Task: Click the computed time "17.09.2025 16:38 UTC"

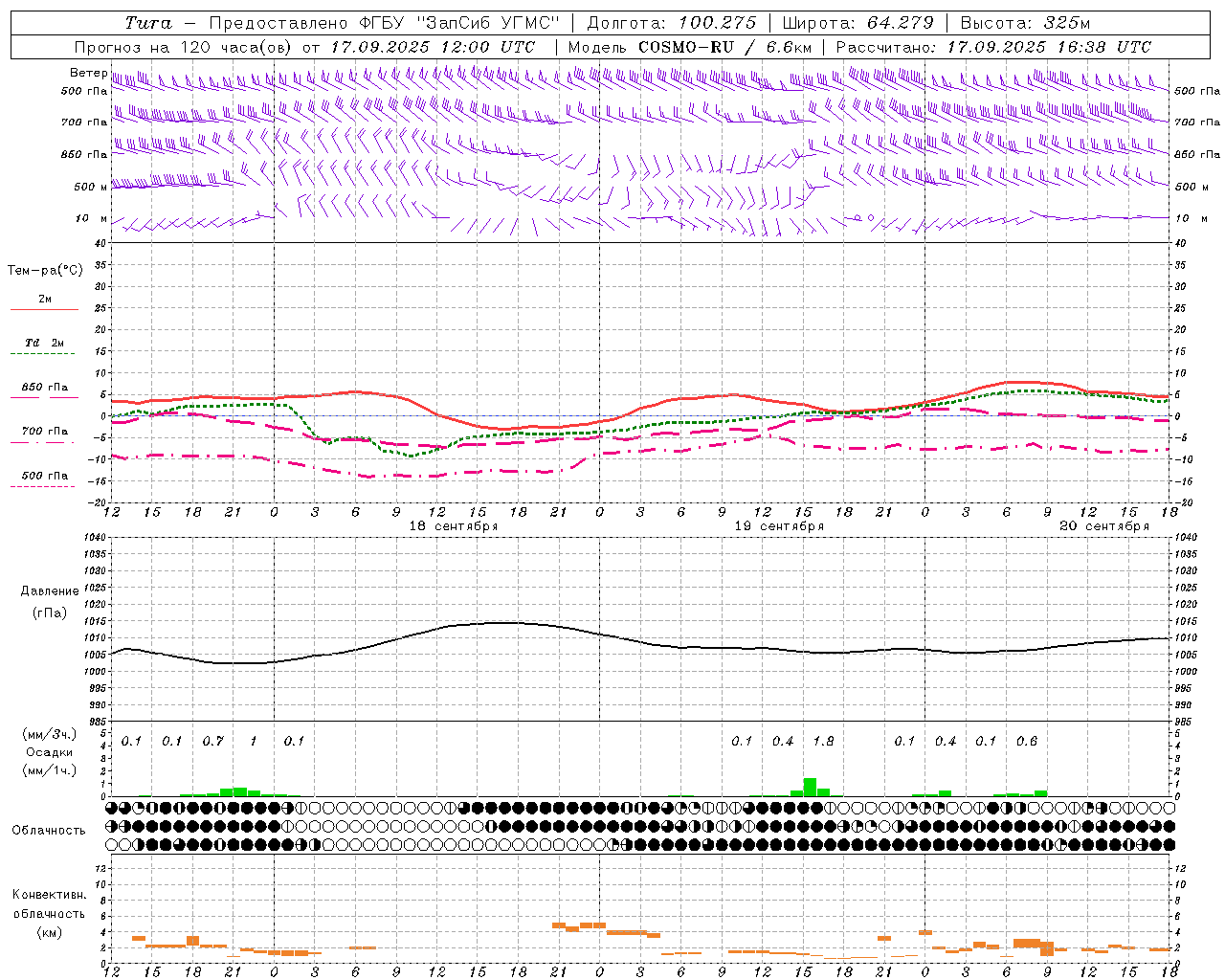Action: tap(1049, 47)
